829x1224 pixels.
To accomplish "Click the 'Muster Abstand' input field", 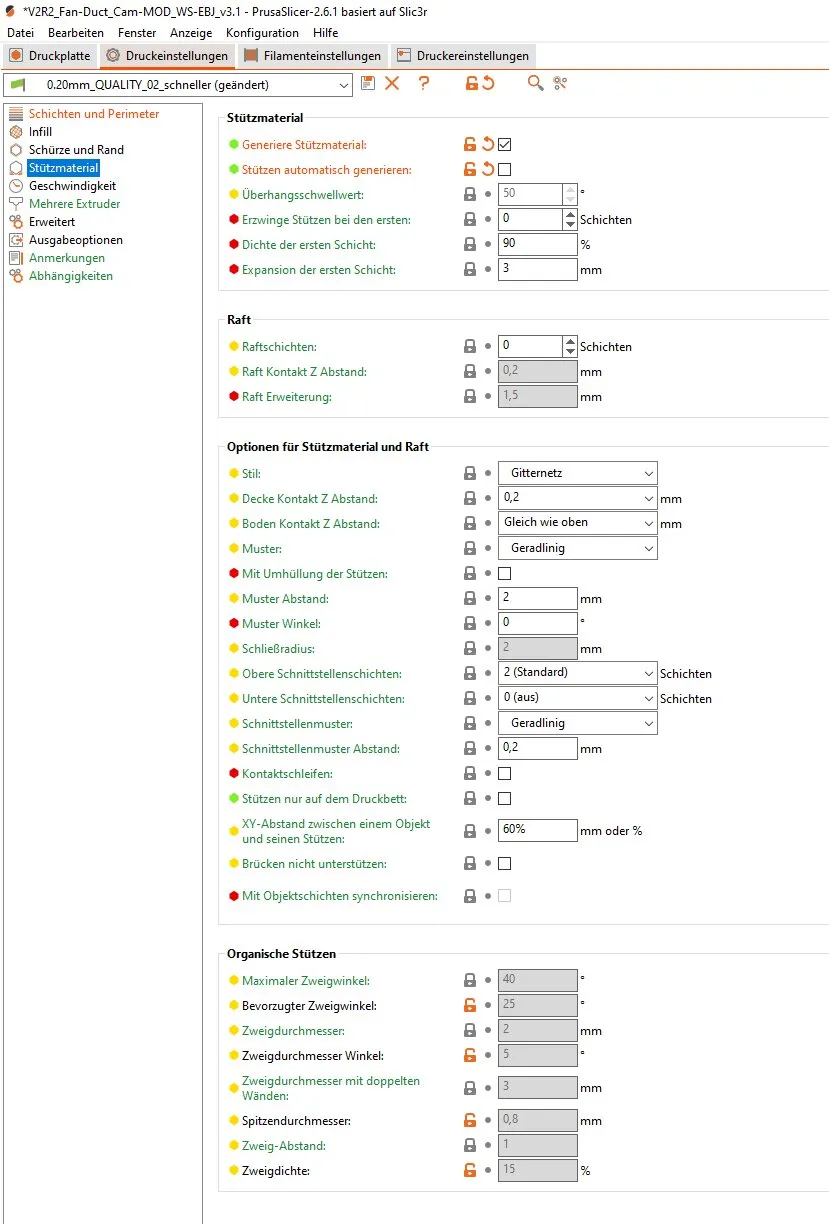I will (x=537, y=599).
